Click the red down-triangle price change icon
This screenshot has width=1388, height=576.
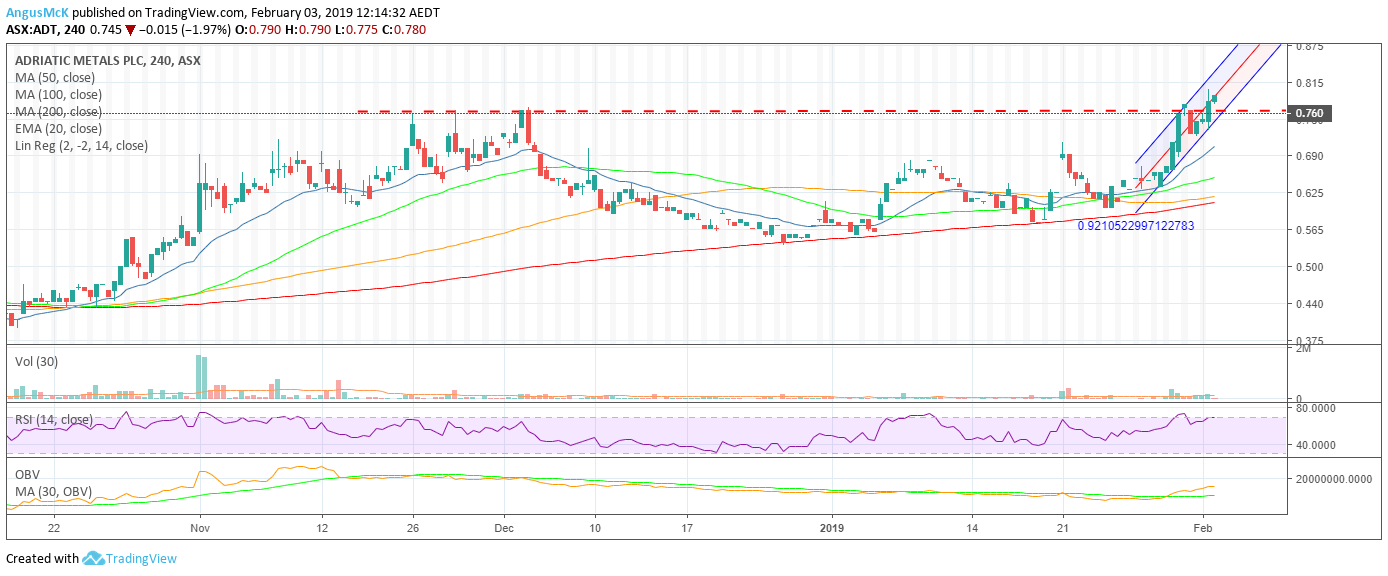[x=130, y=30]
